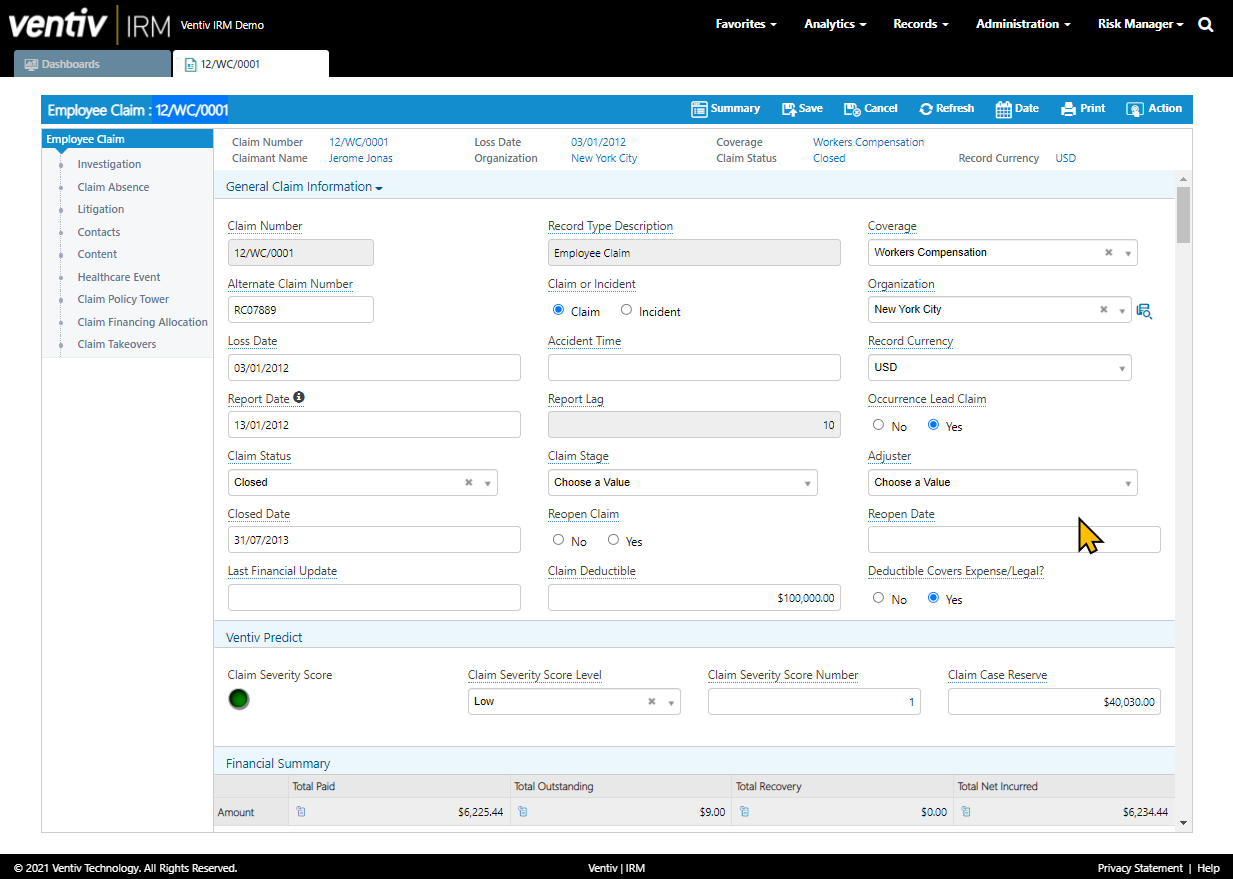Click the Organization lookup search icon
The width and height of the screenshot is (1233, 879).
(1145, 311)
